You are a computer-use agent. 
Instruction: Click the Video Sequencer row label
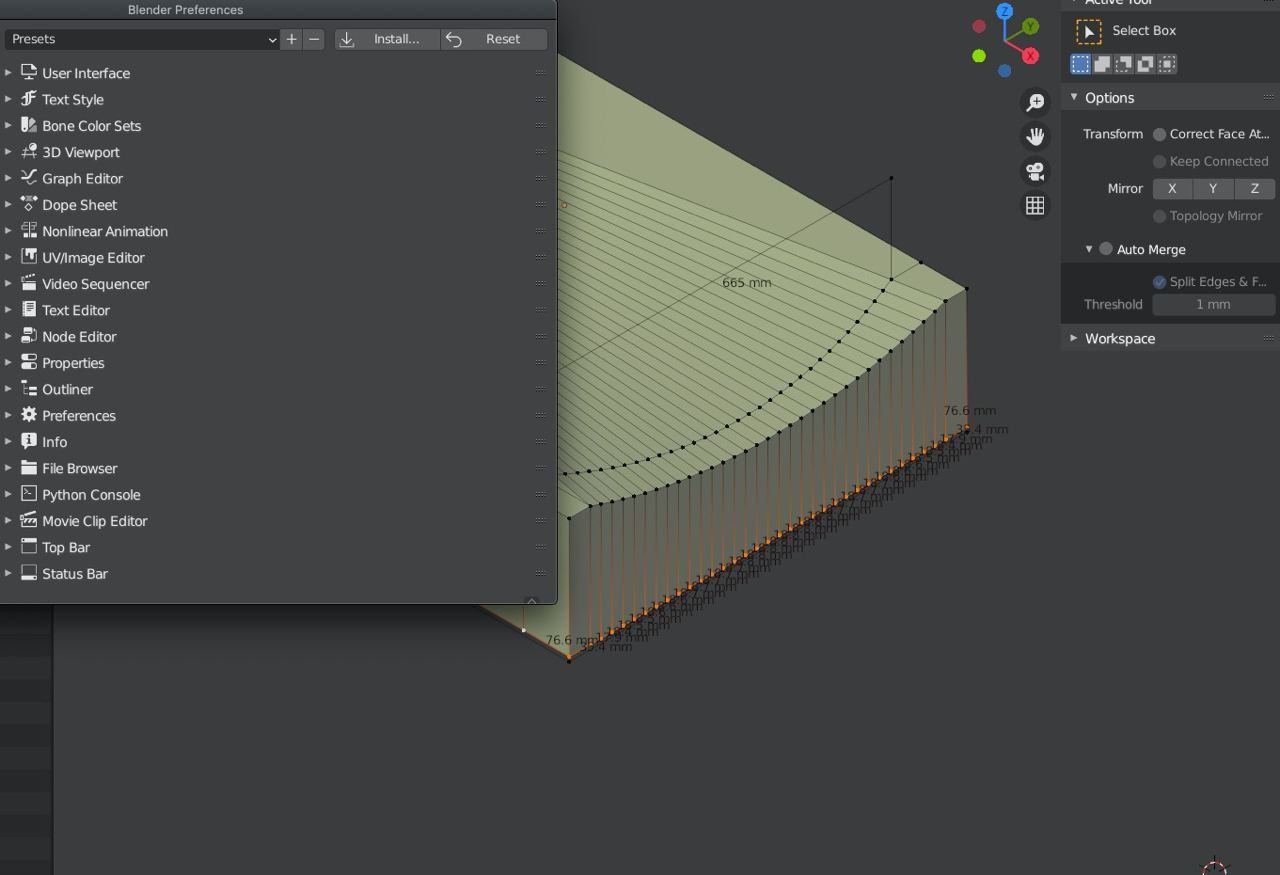click(95, 284)
